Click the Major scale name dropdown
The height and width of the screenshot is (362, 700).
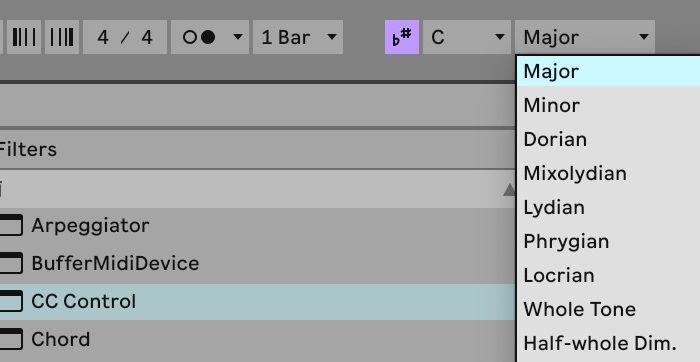click(585, 37)
